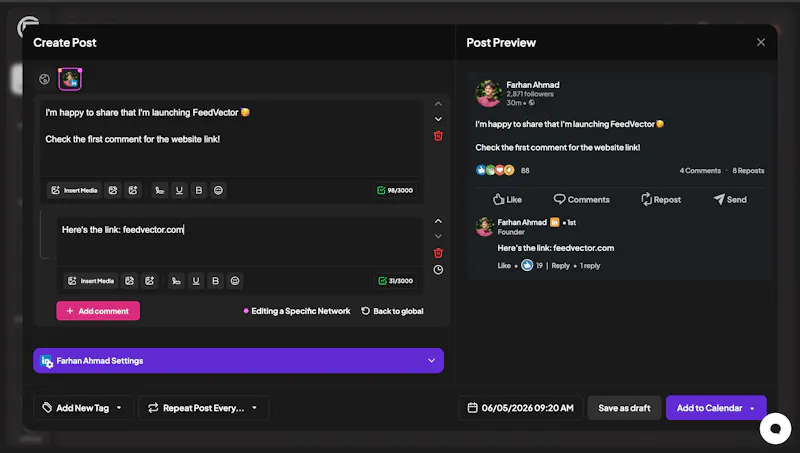Image resolution: width=800 pixels, height=453 pixels.
Task: Click the signature icon in comment toolbar
Action: coord(176,281)
